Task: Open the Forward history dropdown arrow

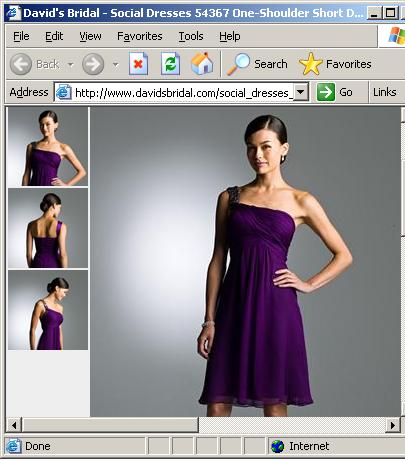Action: pyautogui.click(x=115, y=64)
